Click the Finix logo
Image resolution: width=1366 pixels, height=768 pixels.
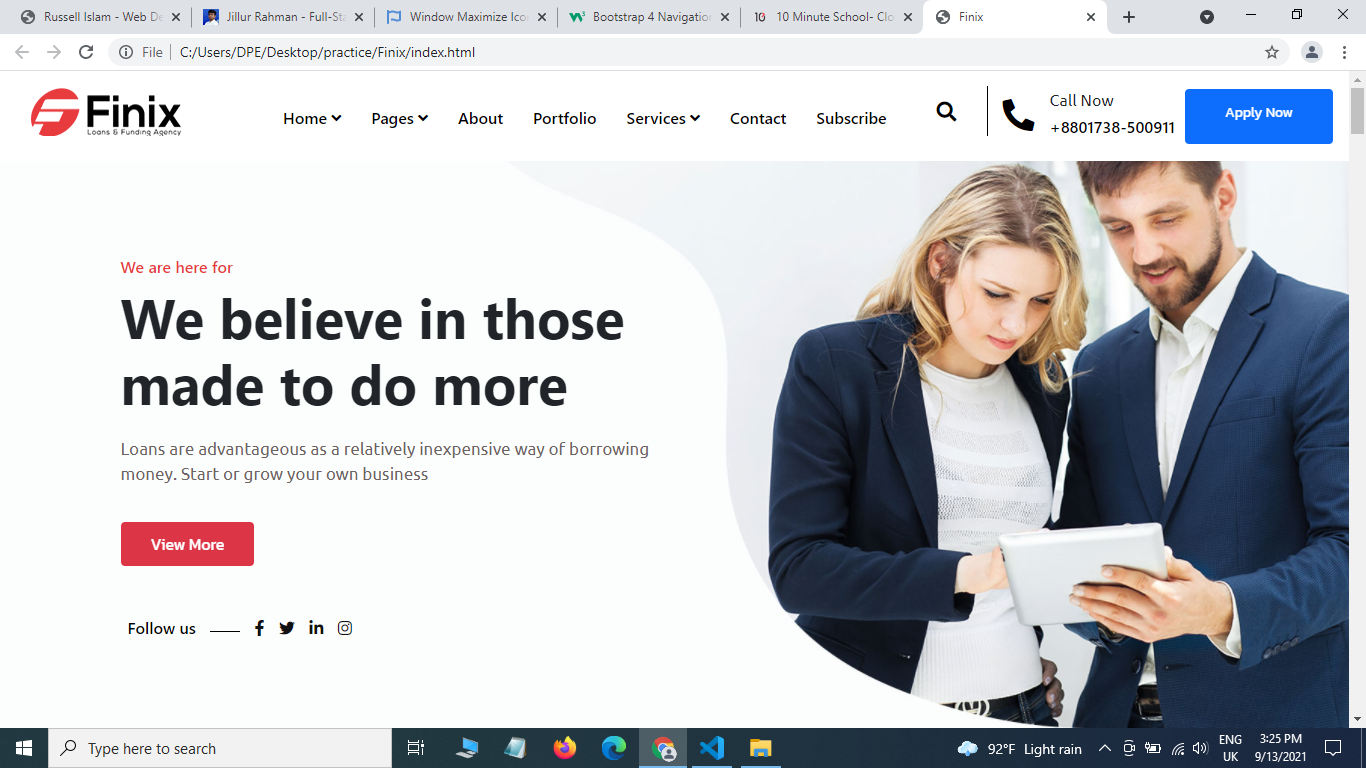click(106, 113)
